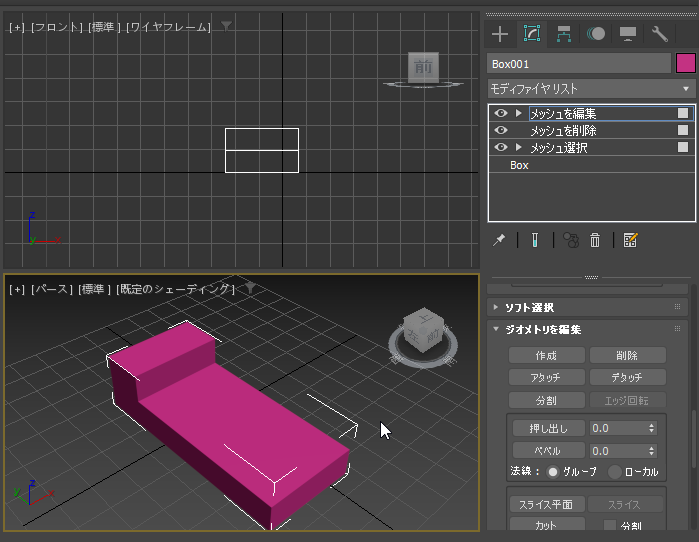The height and width of the screenshot is (542, 699).
Task: Click the ベベル button
Action: [548, 451]
